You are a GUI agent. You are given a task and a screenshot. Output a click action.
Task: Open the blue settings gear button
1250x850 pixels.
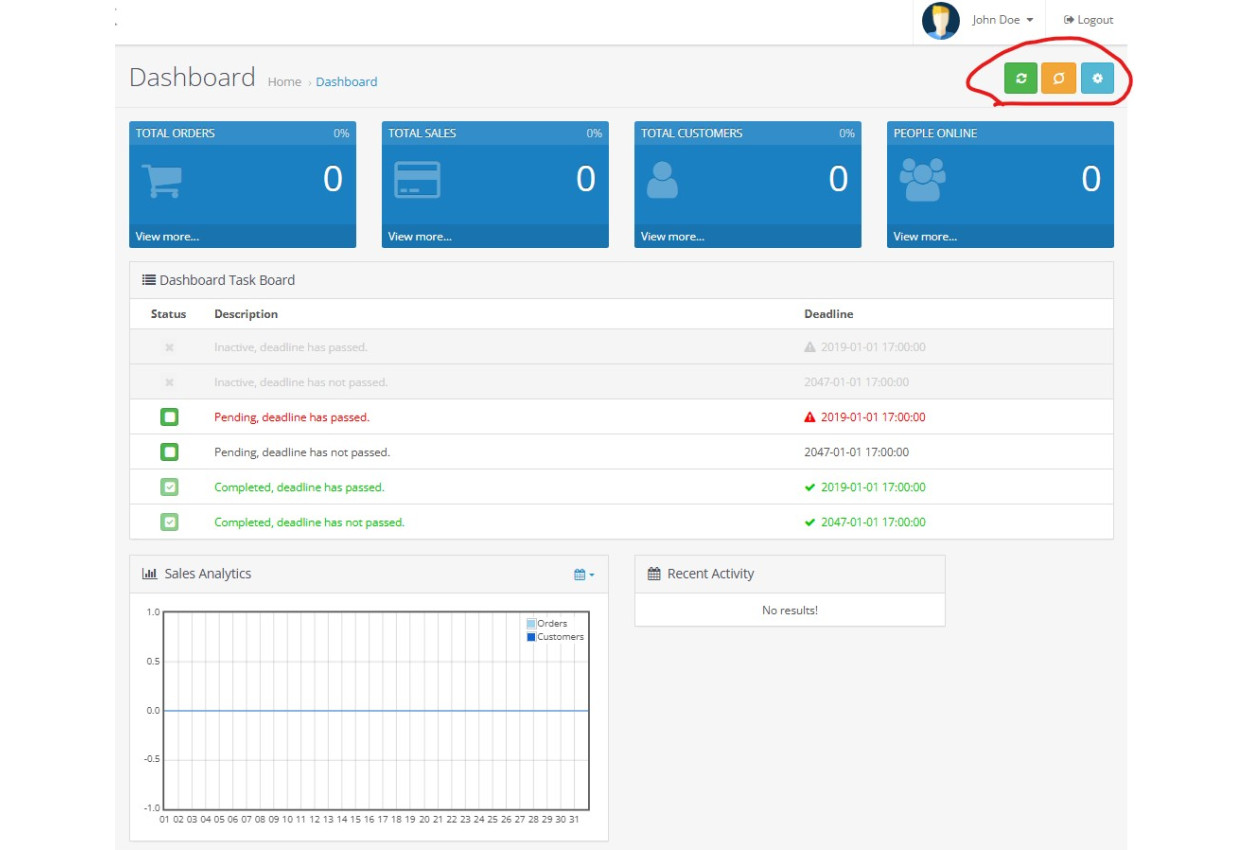pyautogui.click(x=1097, y=78)
